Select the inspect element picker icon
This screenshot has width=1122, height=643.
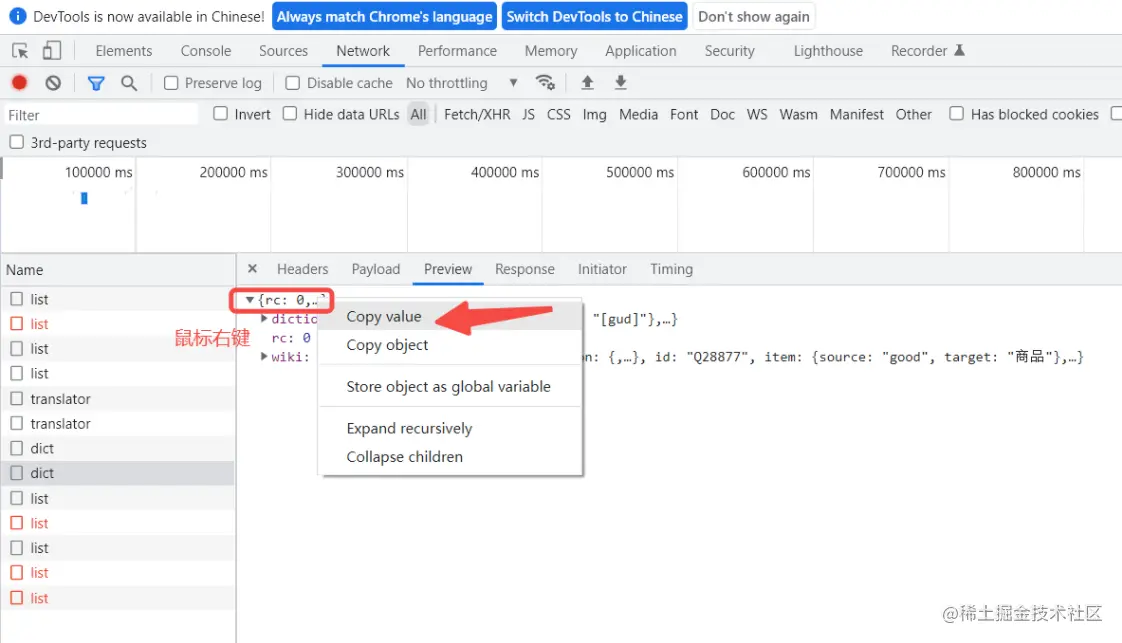20,51
